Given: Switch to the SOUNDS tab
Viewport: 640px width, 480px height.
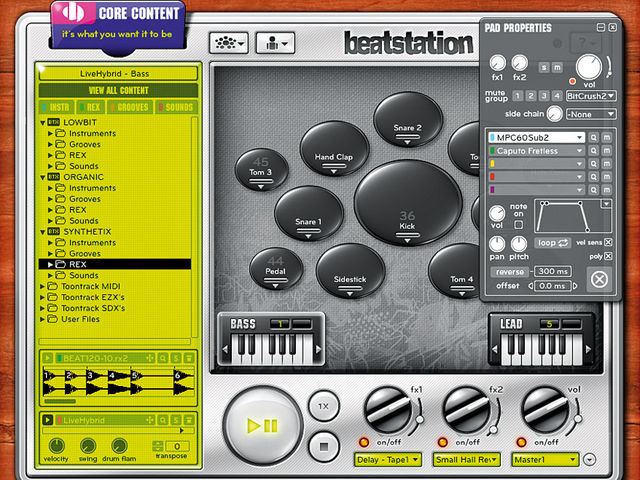Looking at the screenshot, I should pos(176,107).
